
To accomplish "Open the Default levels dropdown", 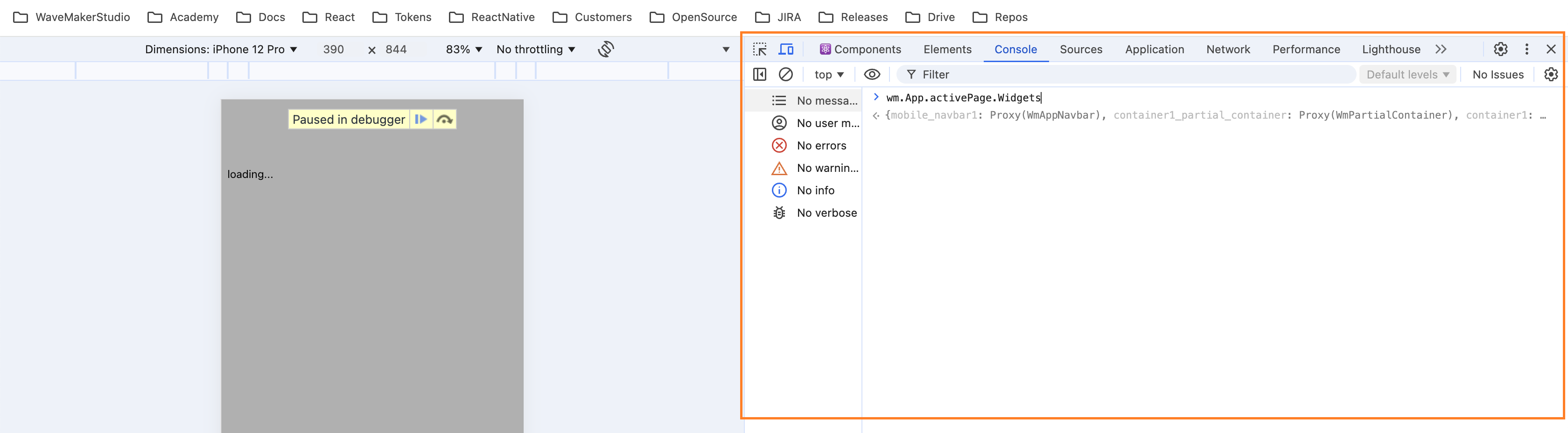I will [x=1407, y=74].
